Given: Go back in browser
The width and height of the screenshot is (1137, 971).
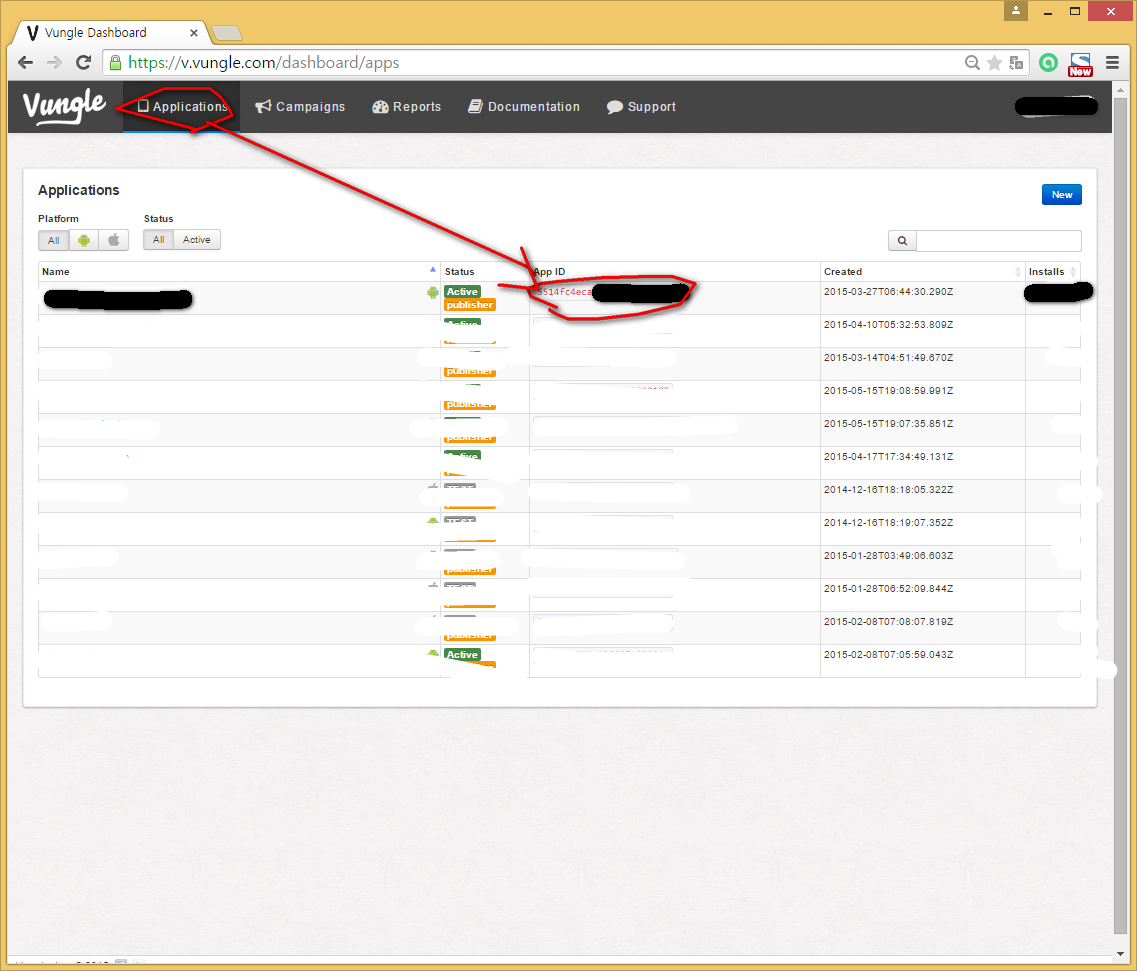Looking at the screenshot, I should click(25, 62).
